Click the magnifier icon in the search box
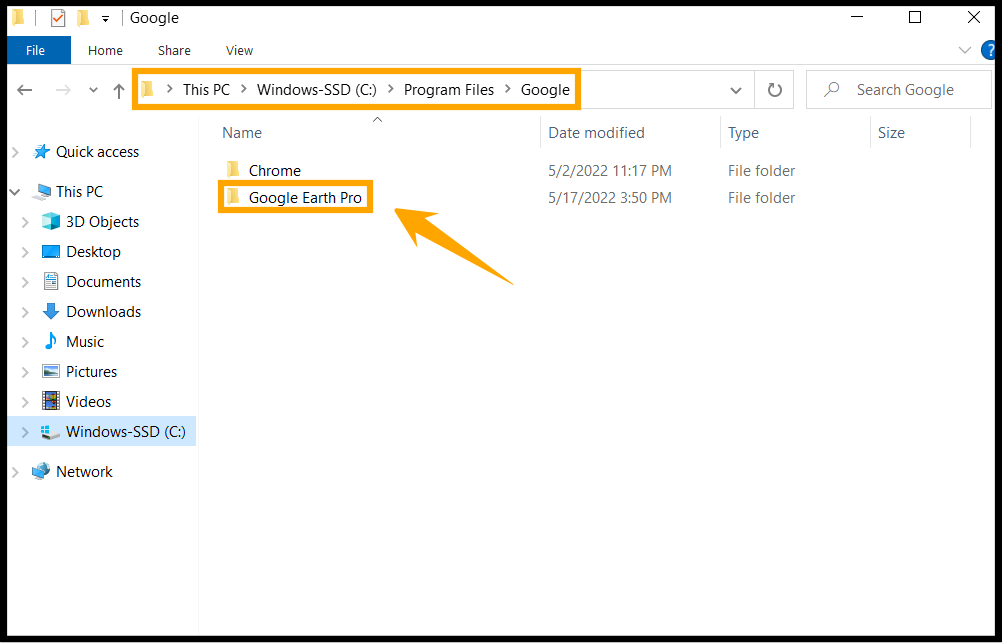Image resolution: width=1002 pixels, height=643 pixels. pos(831,90)
